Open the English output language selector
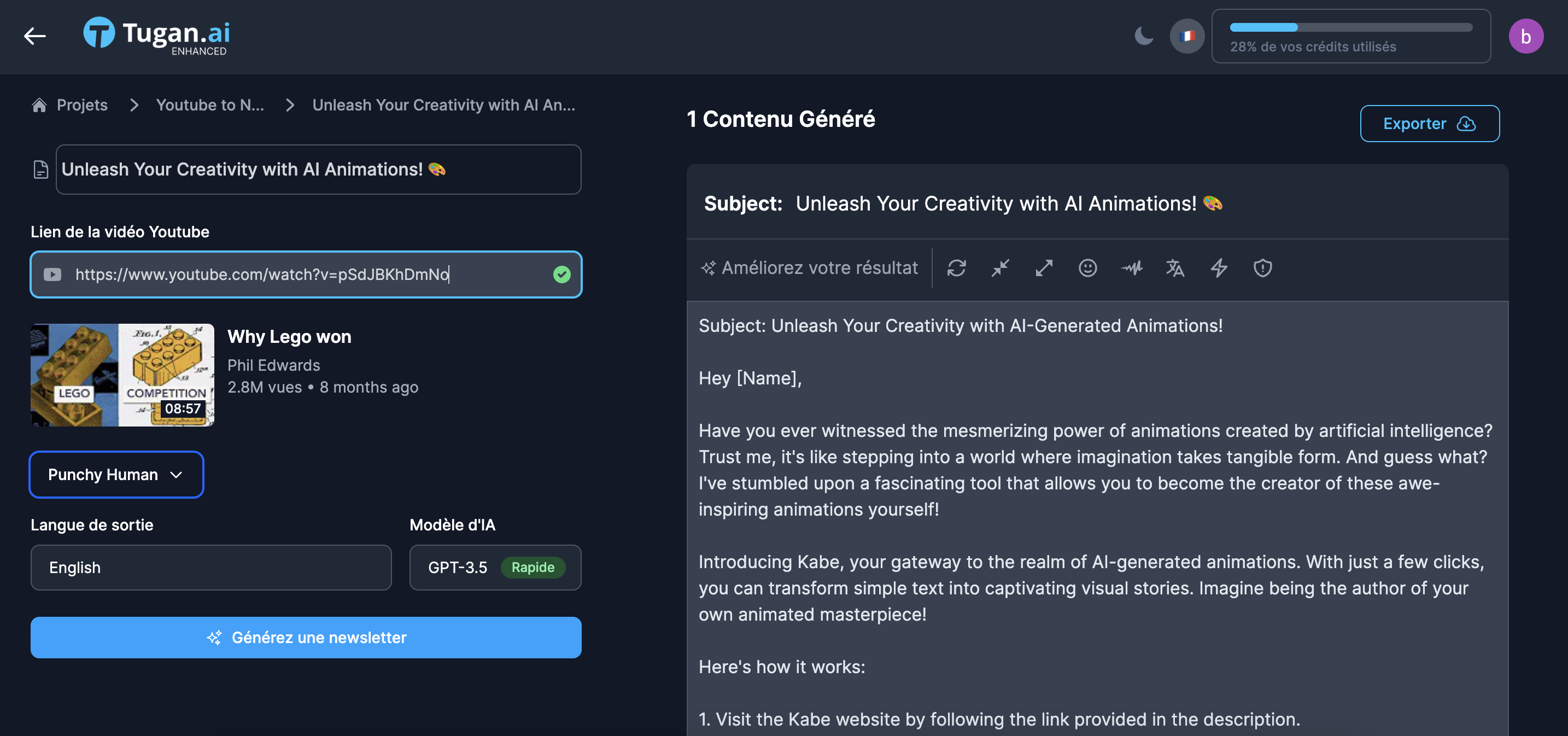 pyautogui.click(x=210, y=568)
